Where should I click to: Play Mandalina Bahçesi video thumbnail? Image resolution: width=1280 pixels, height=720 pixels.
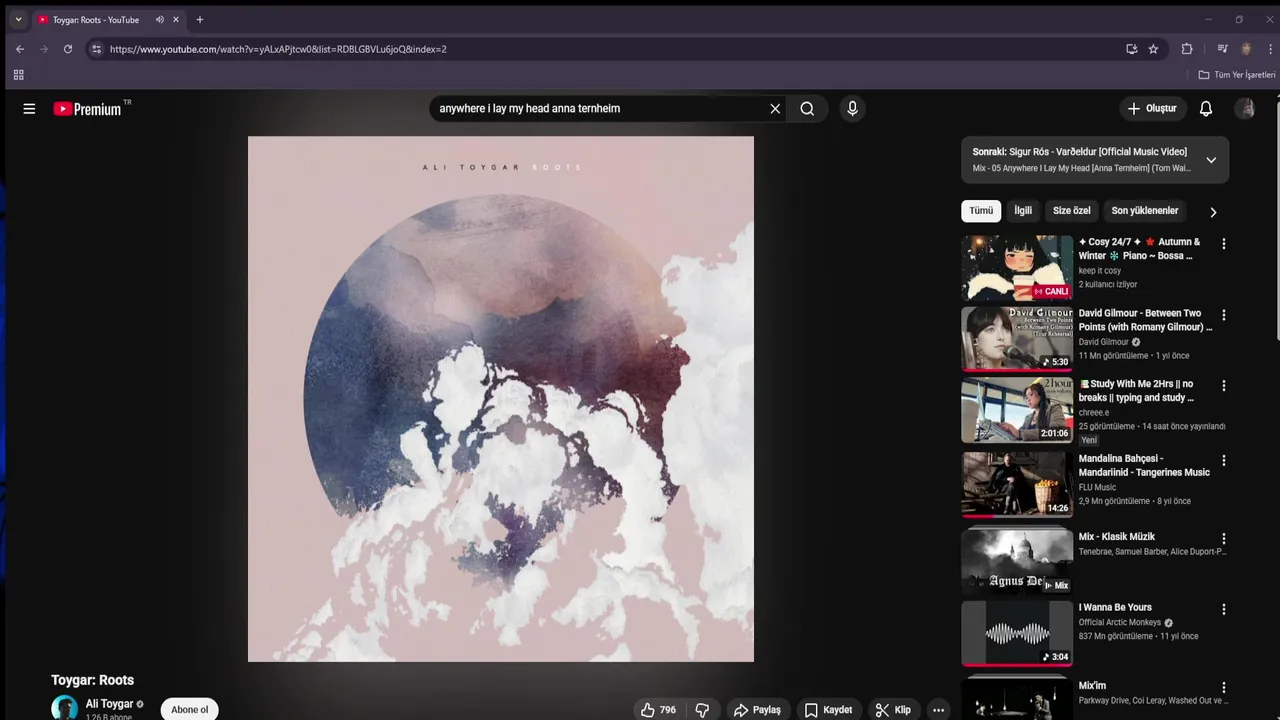[x=1017, y=484]
